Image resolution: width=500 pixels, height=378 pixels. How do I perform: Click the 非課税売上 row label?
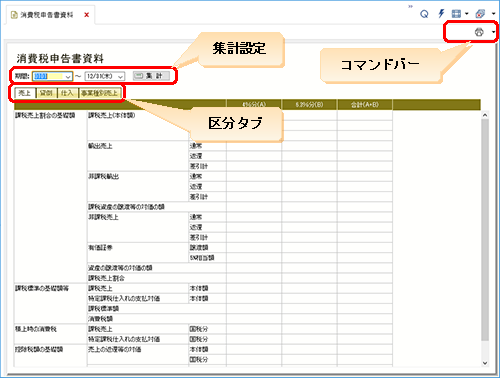click(x=103, y=217)
